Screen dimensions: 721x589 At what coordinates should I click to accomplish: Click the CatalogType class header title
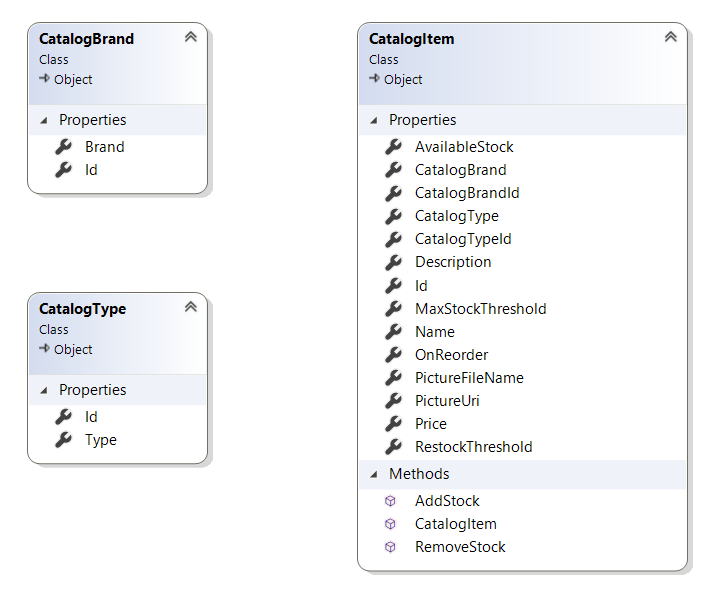[x=82, y=309]
